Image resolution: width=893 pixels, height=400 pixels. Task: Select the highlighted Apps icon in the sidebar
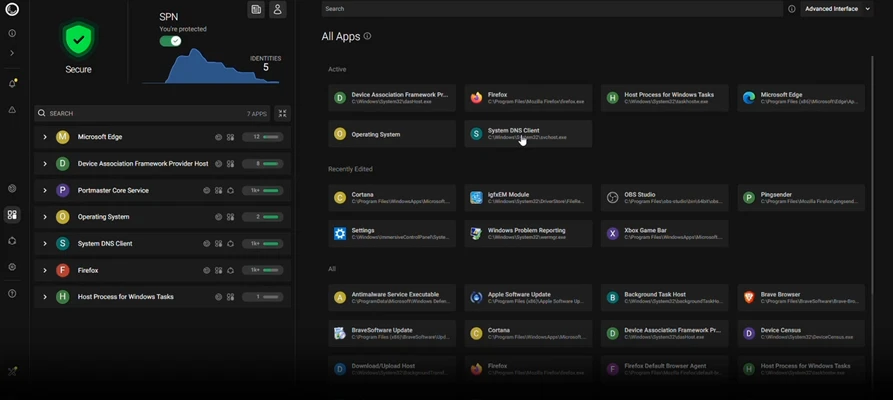12,215
